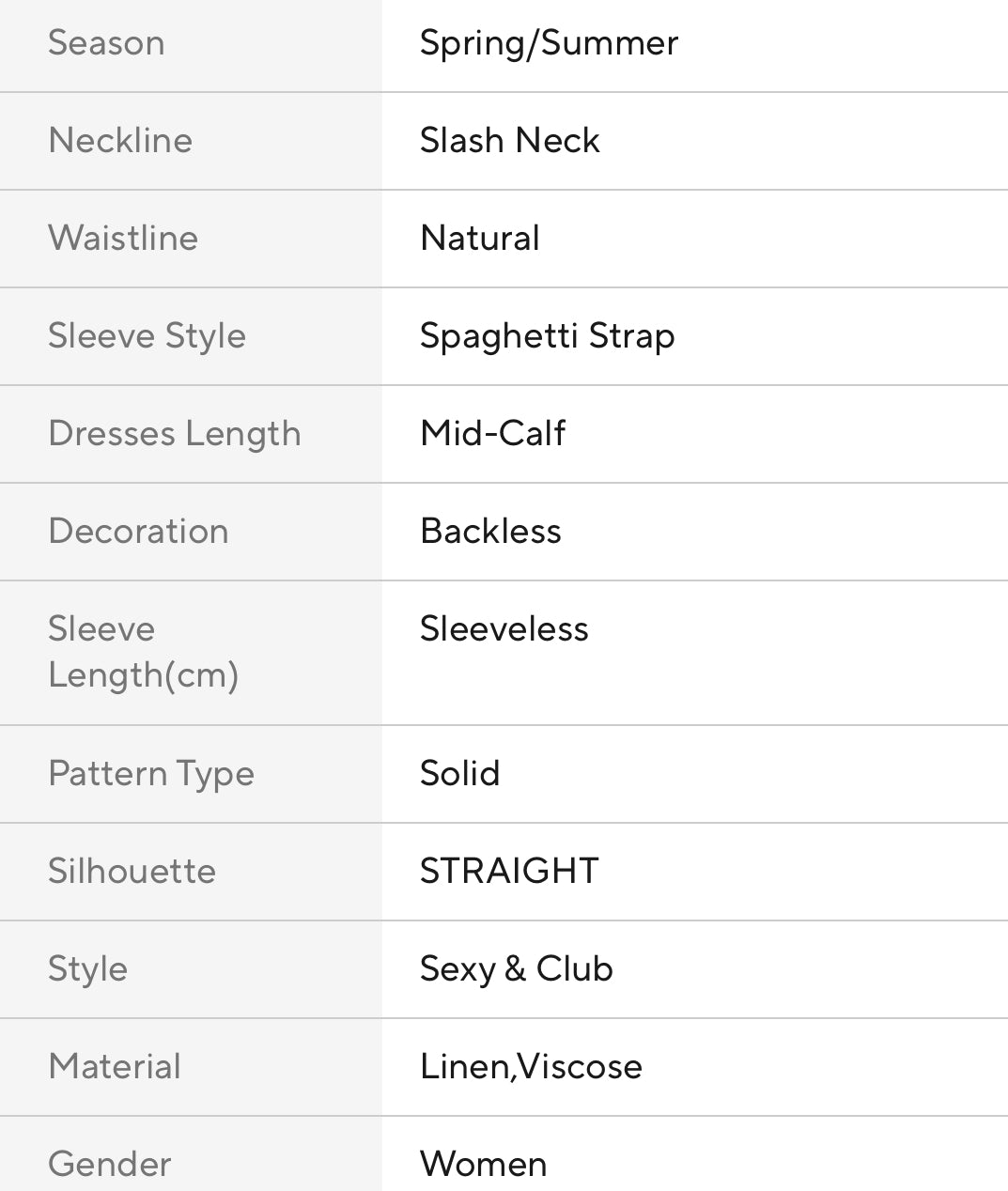This screenshot has width=1008, height=1191.
Task: Click the Waistline label
Action: point(123,239)
